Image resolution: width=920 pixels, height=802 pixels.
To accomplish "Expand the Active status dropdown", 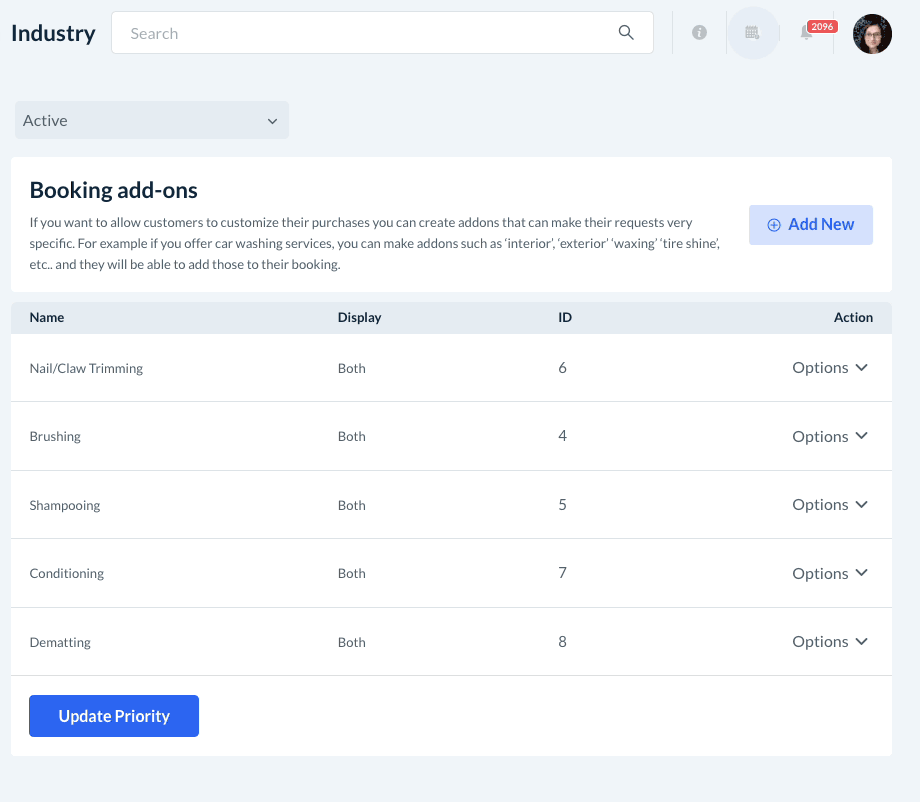I will pos(151,120).
